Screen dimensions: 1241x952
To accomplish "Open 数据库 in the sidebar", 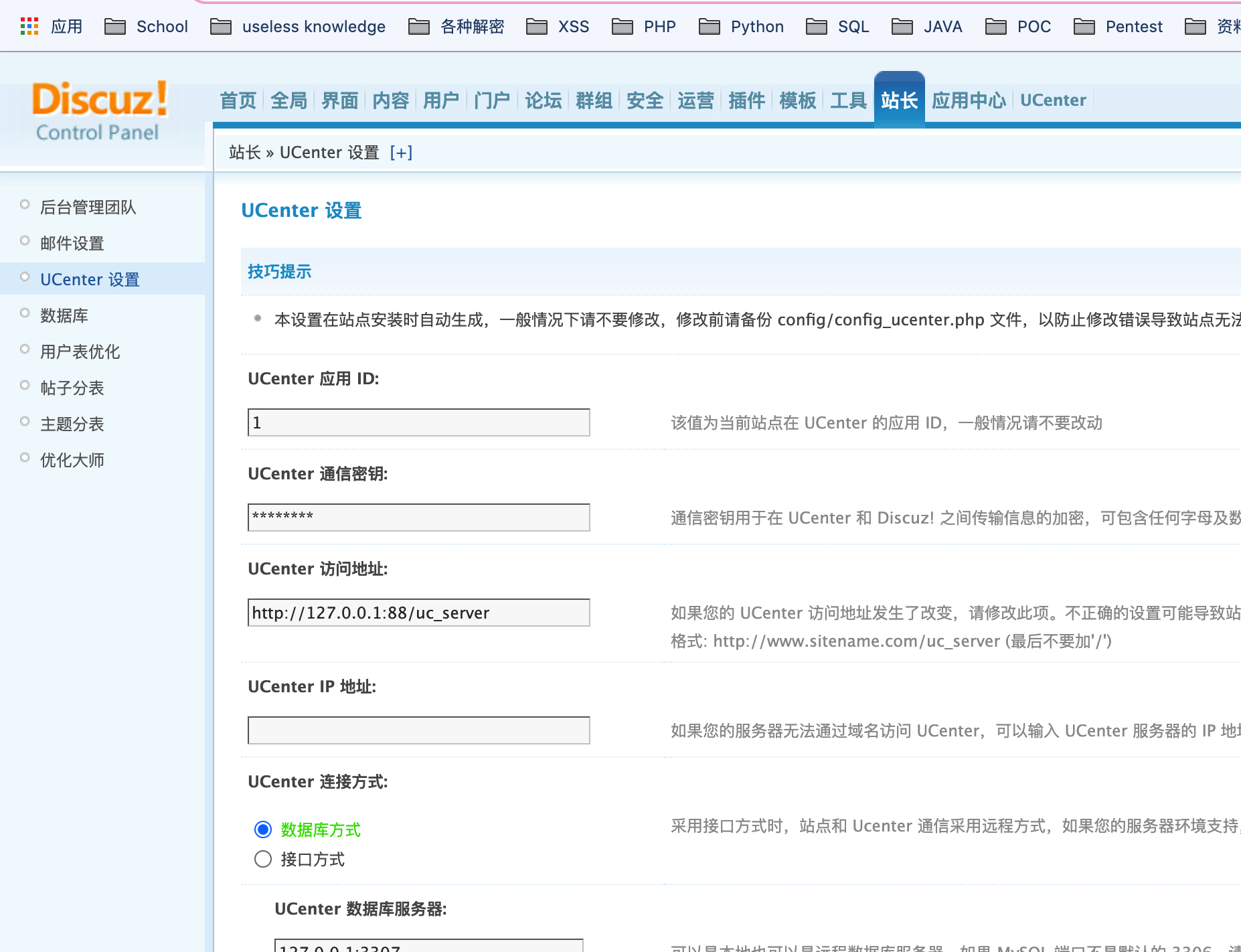I will click(64, 316).
